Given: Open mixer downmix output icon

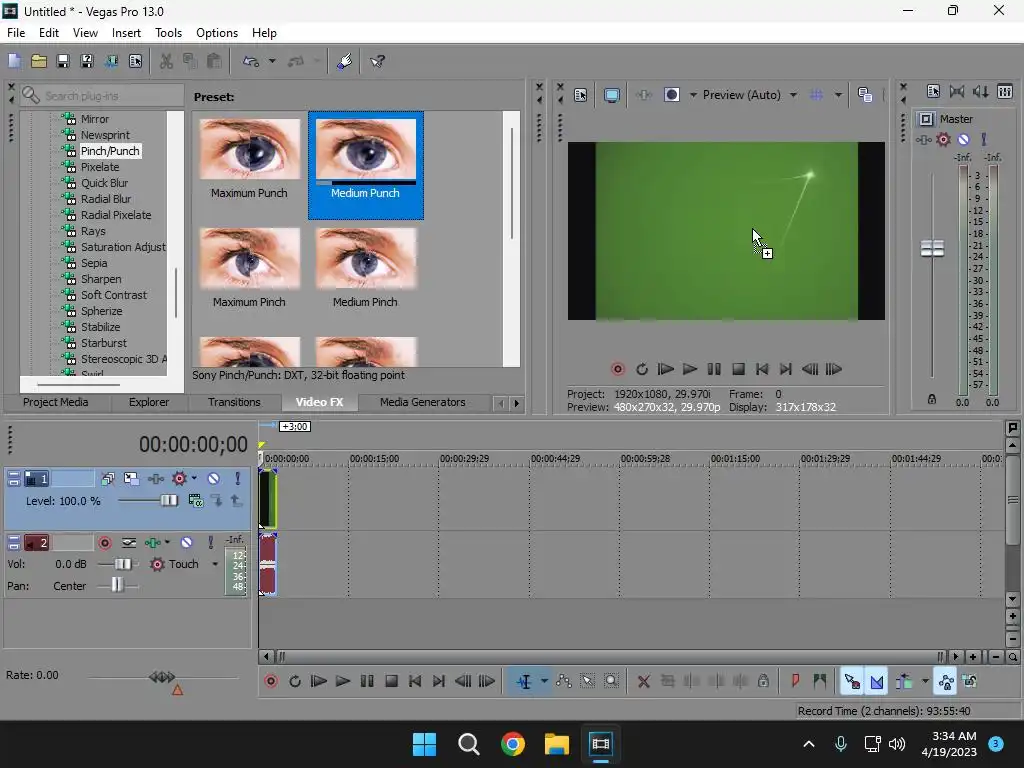Looking at the screenshot, I should point(957,91).
